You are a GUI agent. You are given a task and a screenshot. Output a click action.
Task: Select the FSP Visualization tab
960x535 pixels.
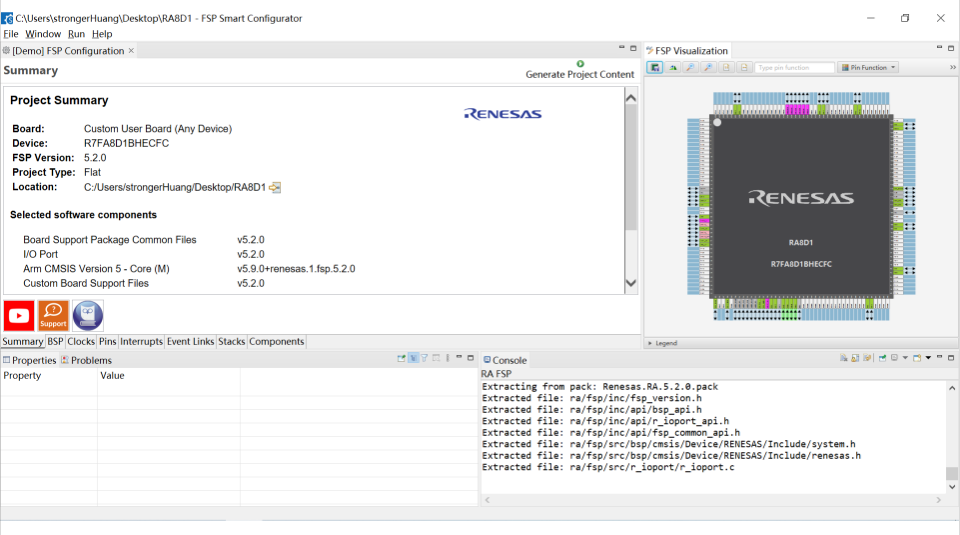pos(687,51)
